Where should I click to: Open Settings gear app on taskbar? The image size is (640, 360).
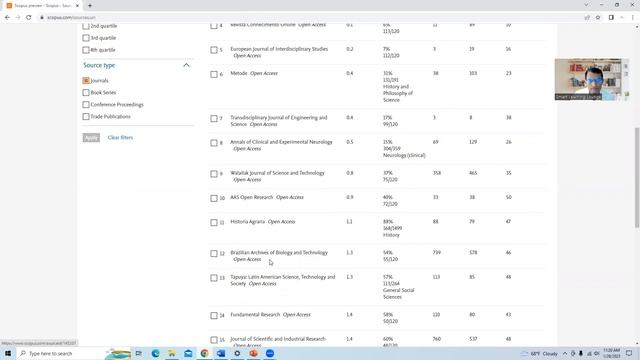(x=237, y=353)
